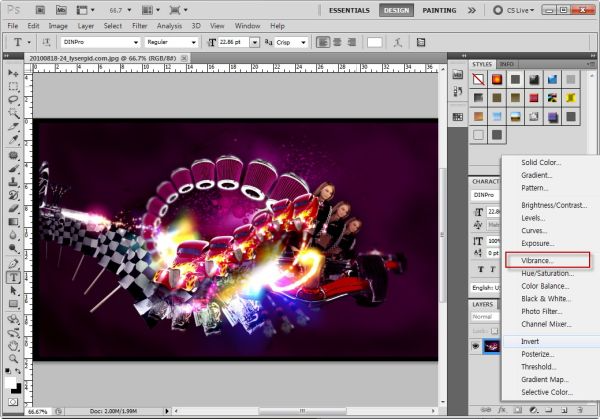
Task: Select the Brush tool
Action: 13,168
